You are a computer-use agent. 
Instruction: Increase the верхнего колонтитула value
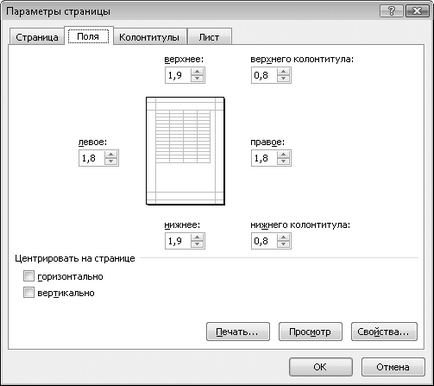tap(283, 72)
